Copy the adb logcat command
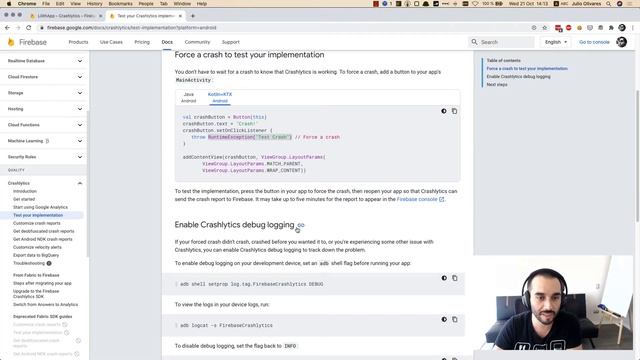 click(455, 319)
